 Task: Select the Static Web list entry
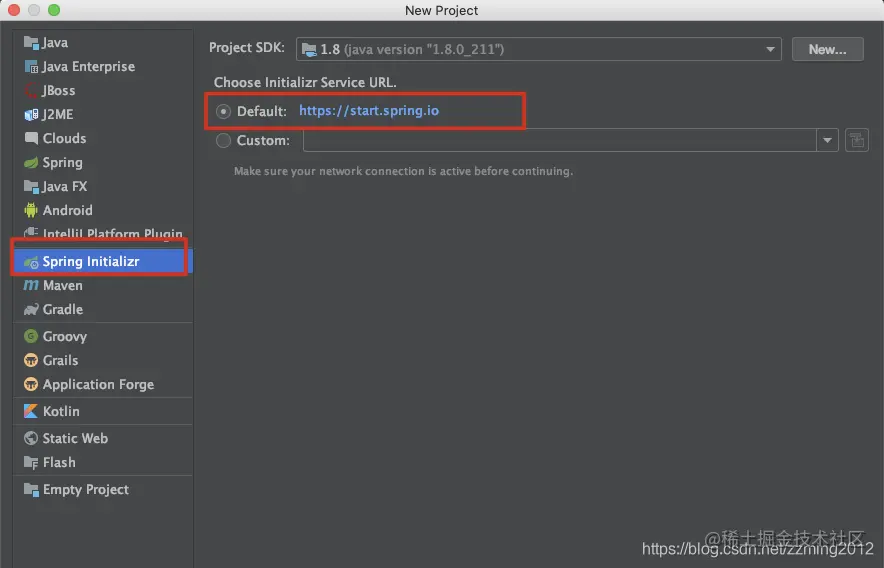pyautogui.click(x=103, y=438)
